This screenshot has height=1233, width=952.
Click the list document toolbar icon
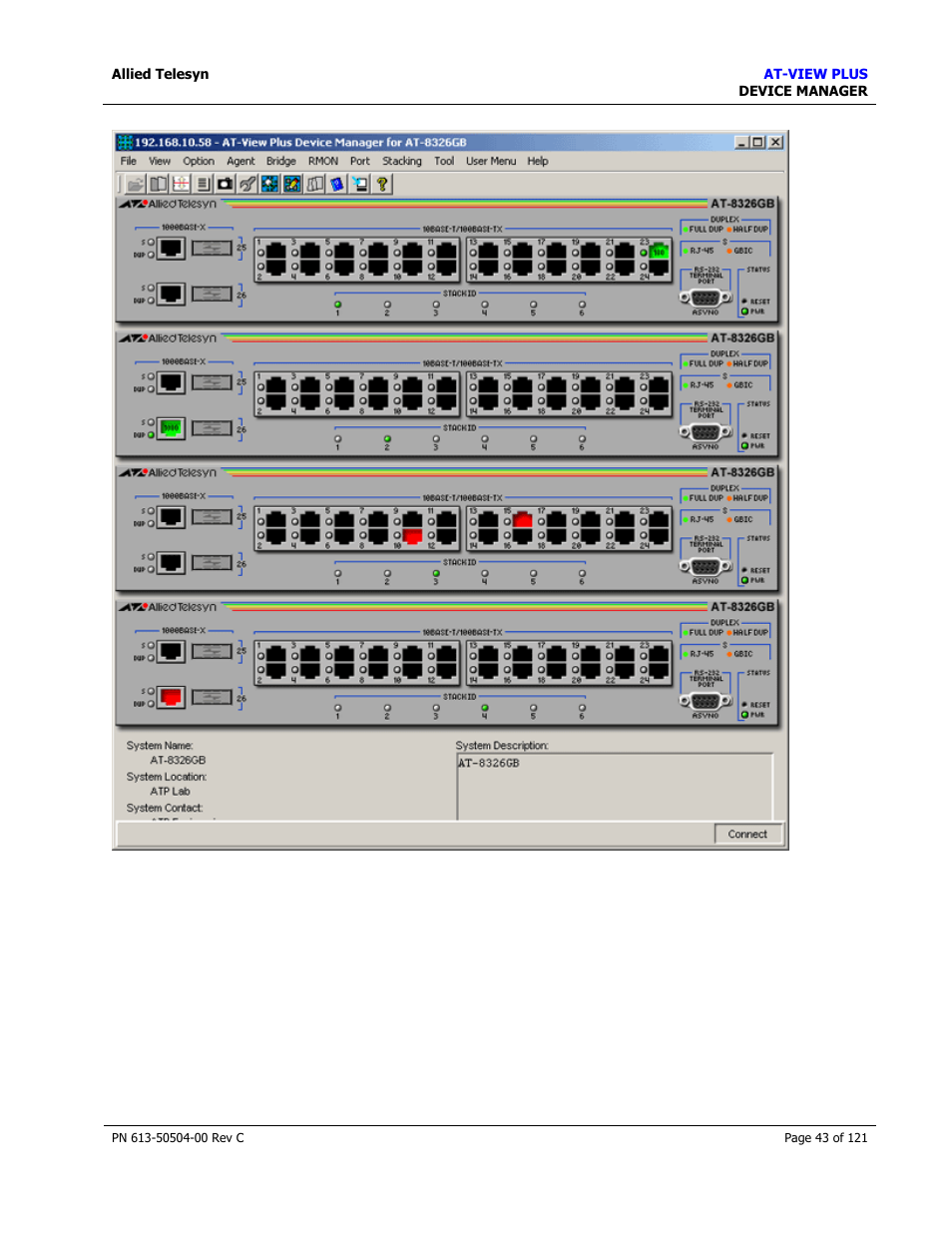[204, 184]
